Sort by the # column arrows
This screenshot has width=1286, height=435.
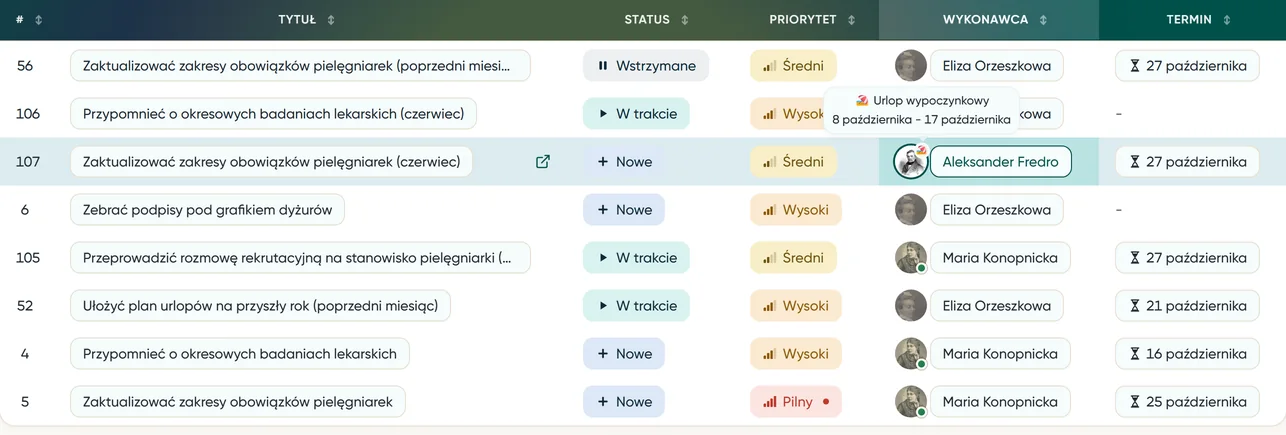pyautogui.click(x=38, y=20)
